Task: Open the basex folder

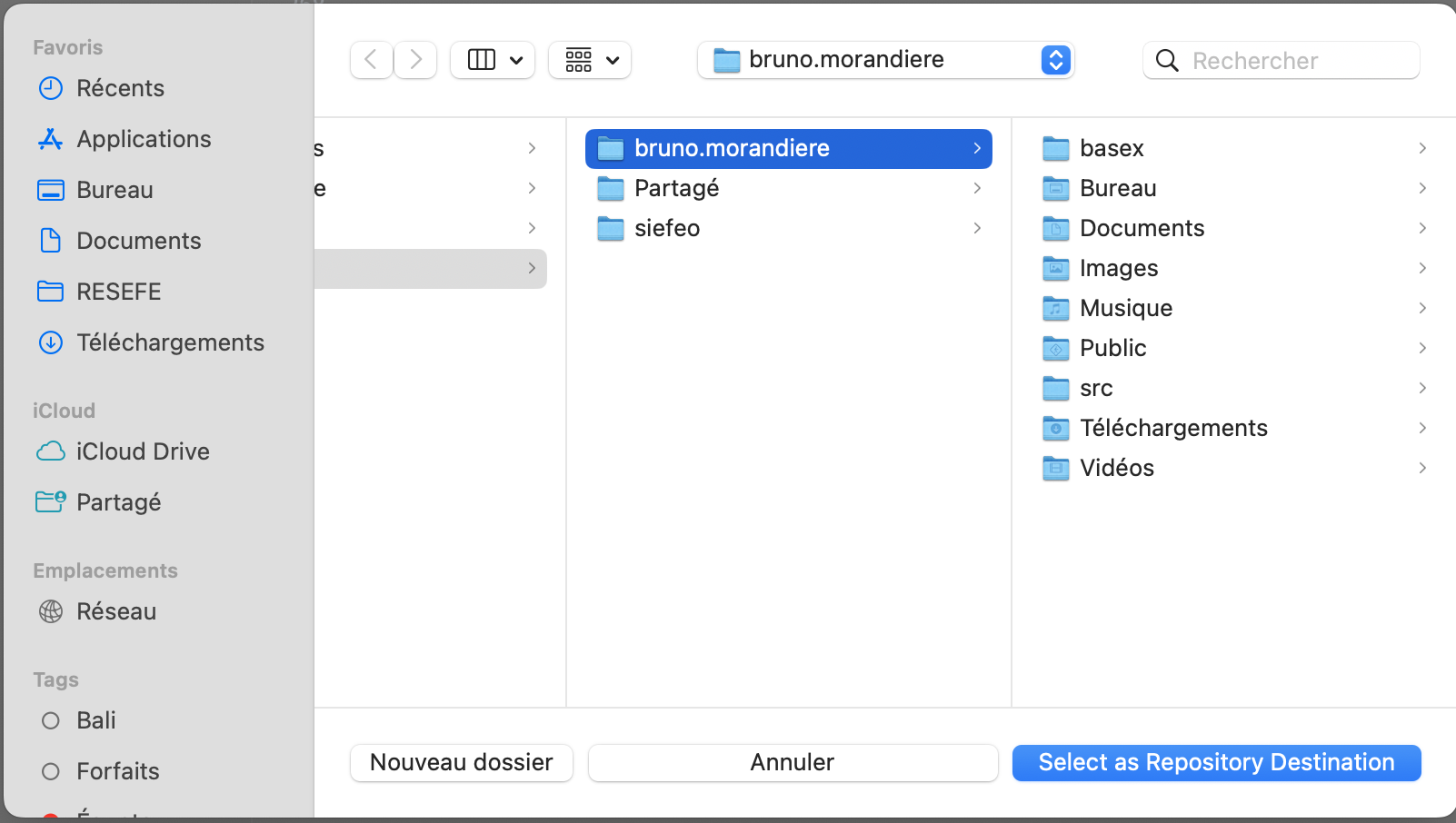Action: (x=1112, y=148)
